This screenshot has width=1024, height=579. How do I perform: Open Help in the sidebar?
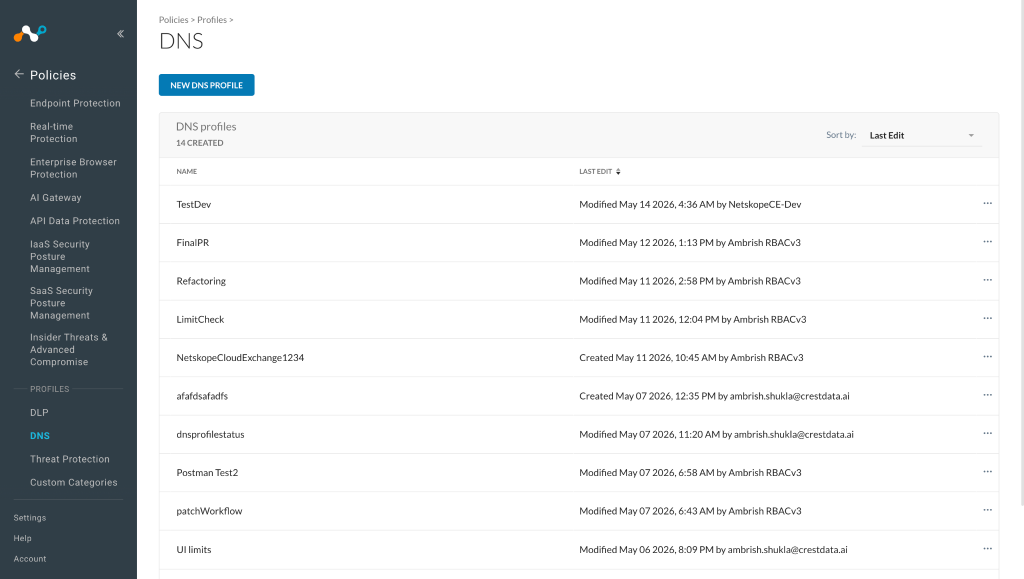pyautogui.click(x=22, y=538)
